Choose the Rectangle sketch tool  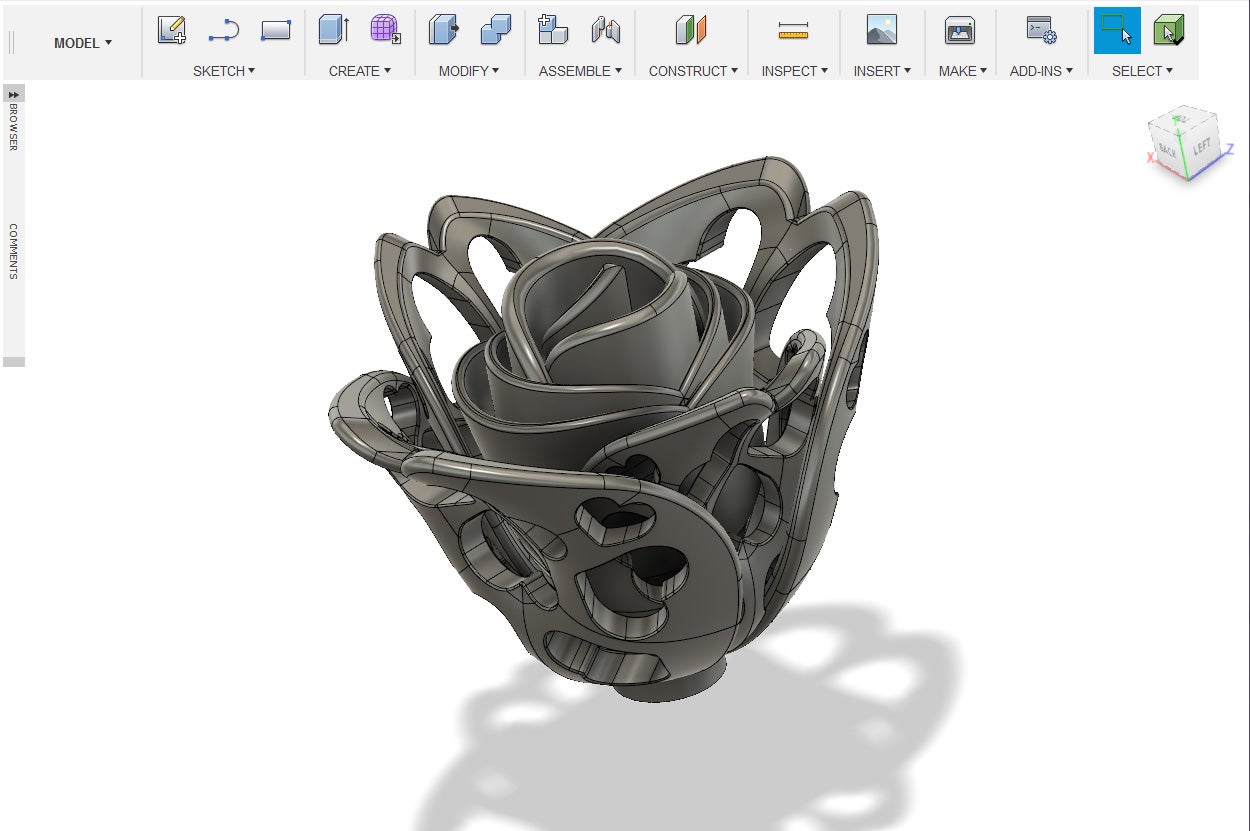tap(275, 30)
